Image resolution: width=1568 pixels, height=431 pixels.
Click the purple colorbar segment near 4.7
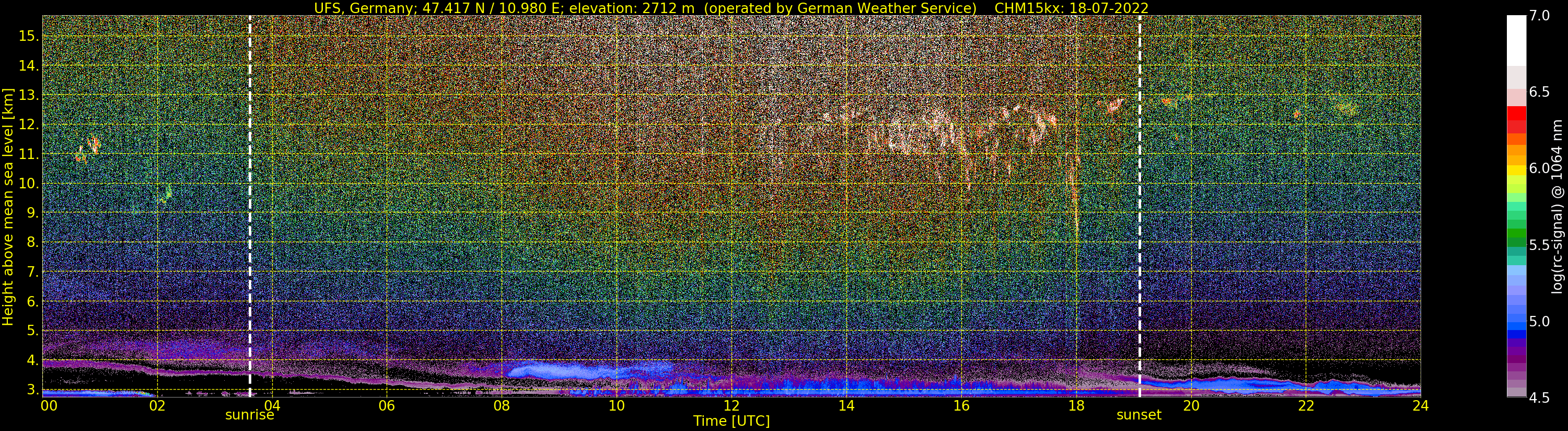pyautogui.click(x=1516, y=360)
